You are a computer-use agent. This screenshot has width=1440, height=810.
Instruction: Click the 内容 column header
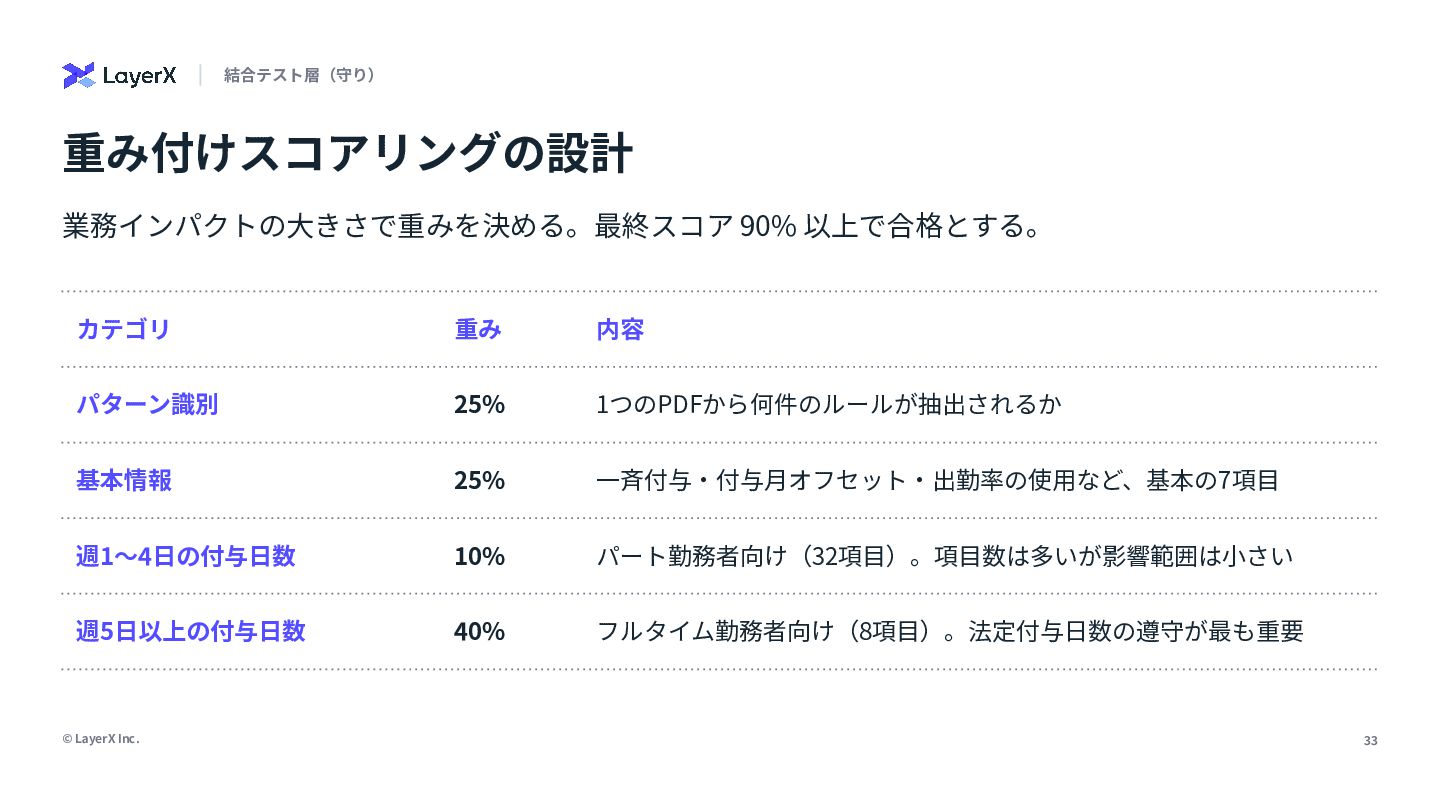click(620, 329)
